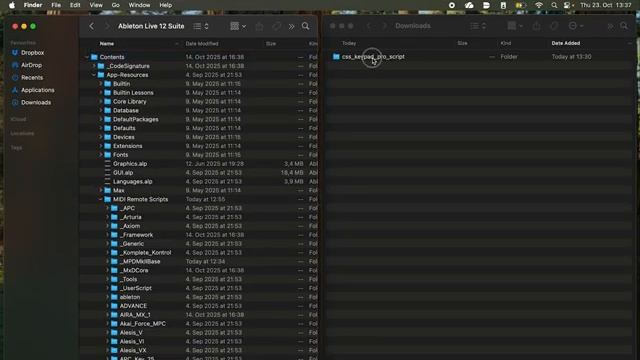
Task: Open the View menu
Action: tap(96, 5)
